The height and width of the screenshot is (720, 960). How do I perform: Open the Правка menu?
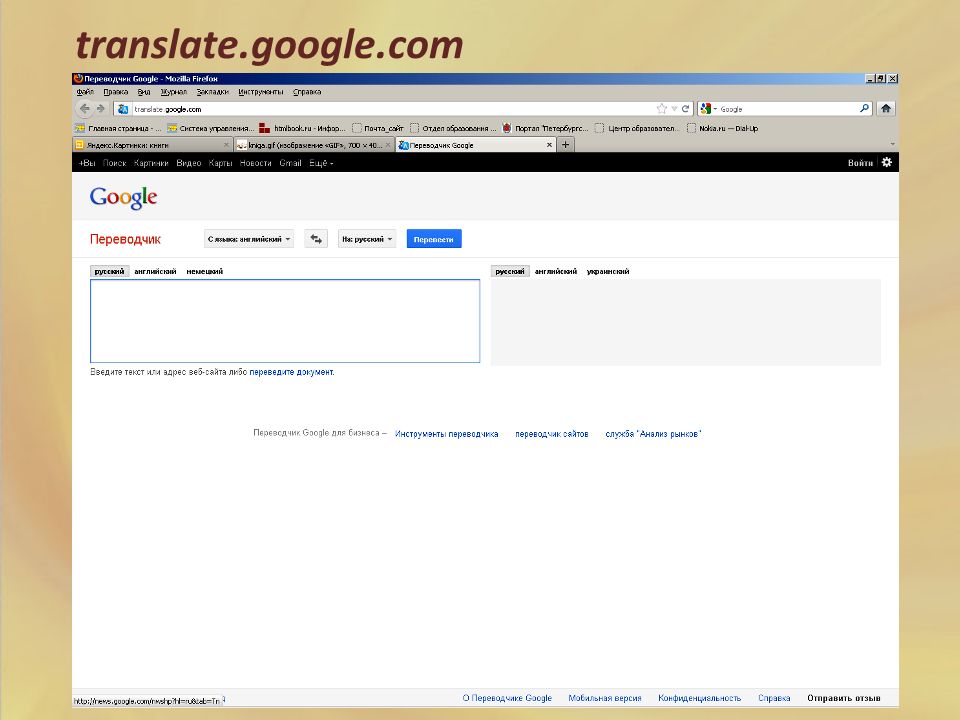116,92
